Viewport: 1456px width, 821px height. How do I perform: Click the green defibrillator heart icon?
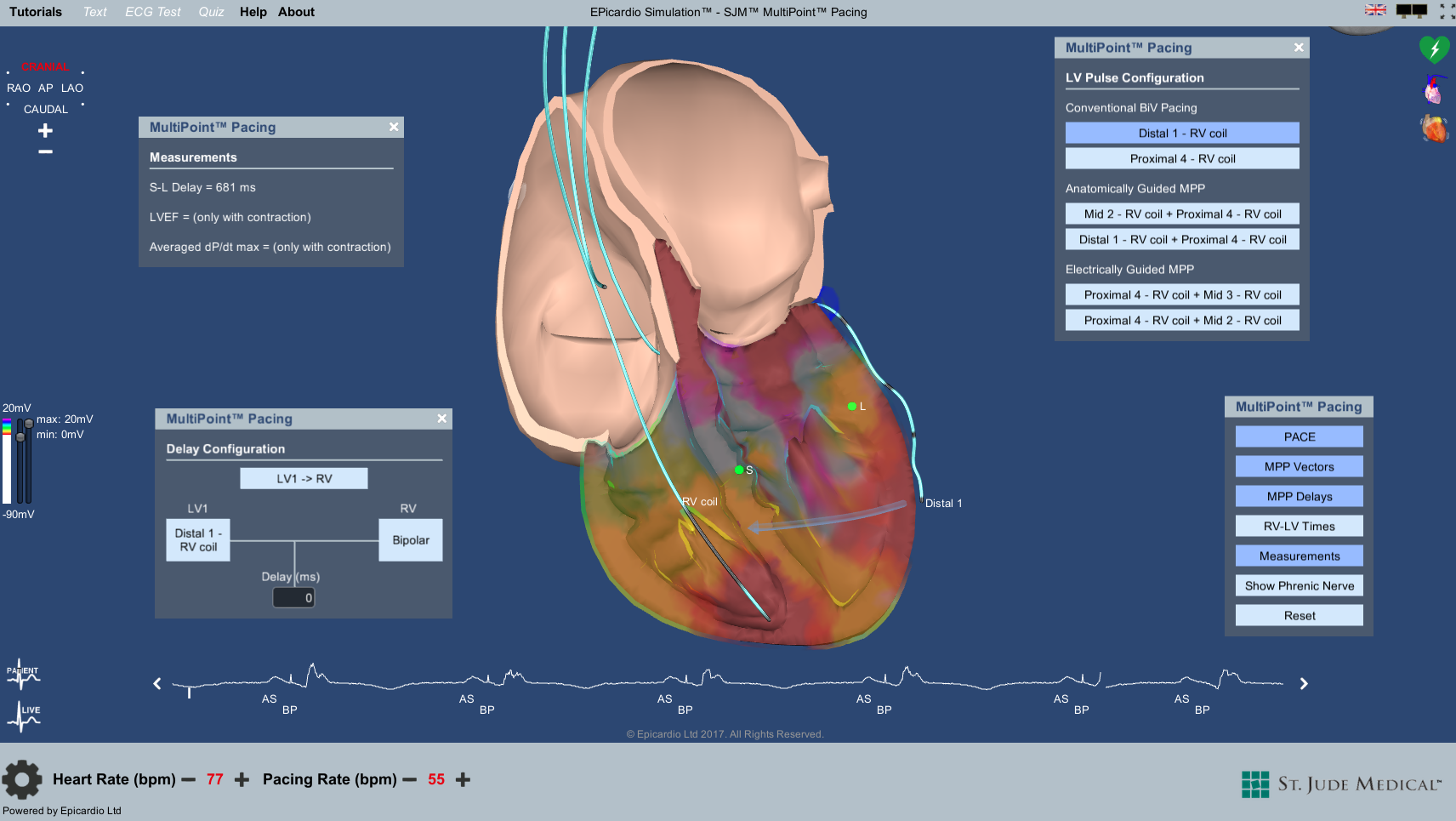(1434, 49)
